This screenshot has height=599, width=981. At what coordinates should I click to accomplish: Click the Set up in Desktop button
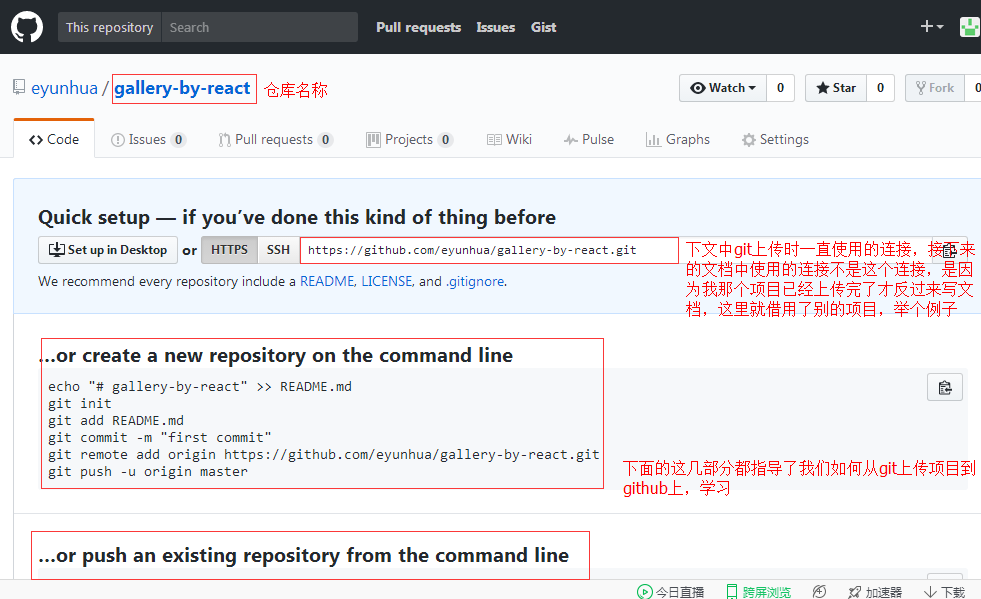coord(108,250)
